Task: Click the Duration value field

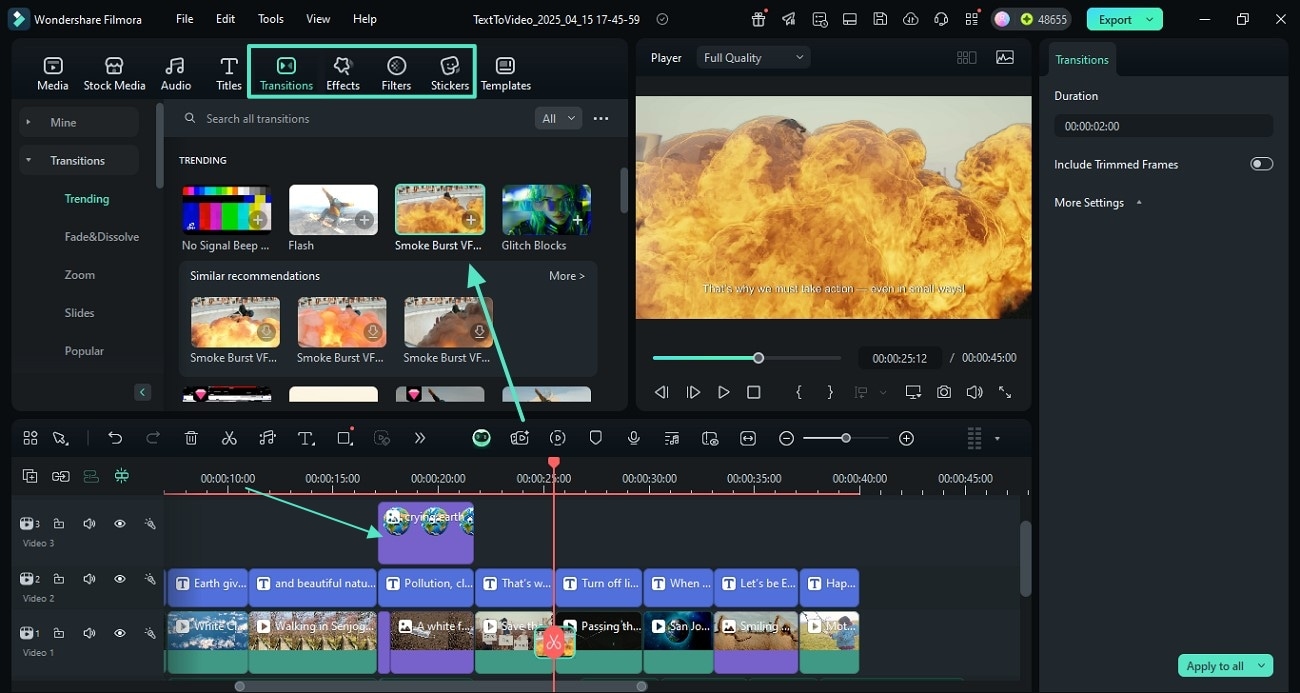Action: (x=1164, y=126)
